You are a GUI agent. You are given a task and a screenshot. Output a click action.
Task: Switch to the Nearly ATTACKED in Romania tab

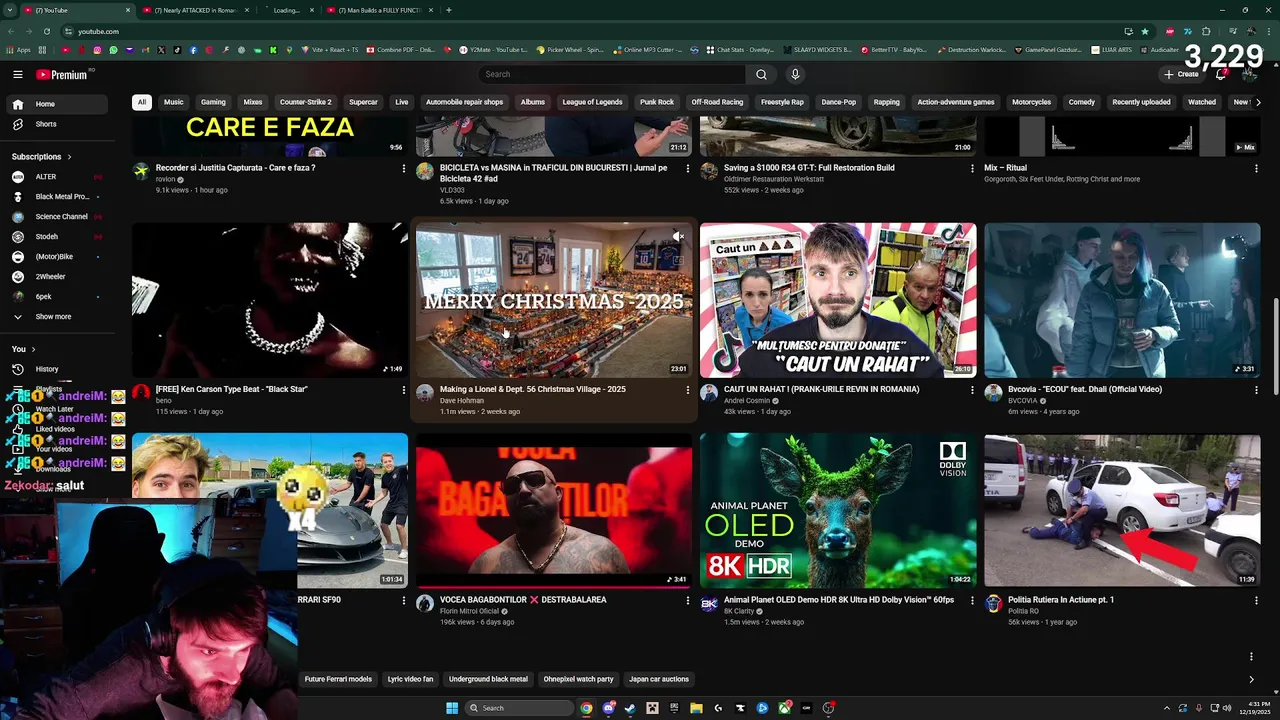(193, 10)
